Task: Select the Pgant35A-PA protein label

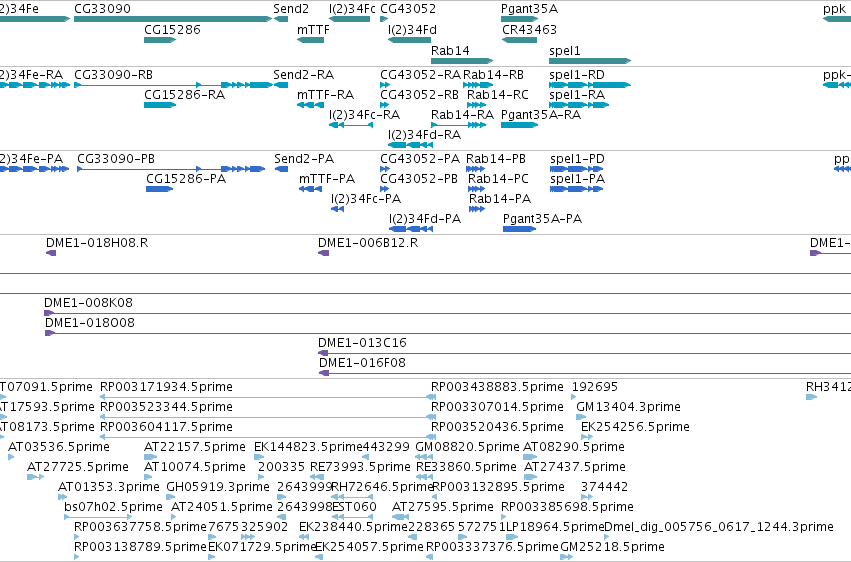Action: click(x=542, y=219)
